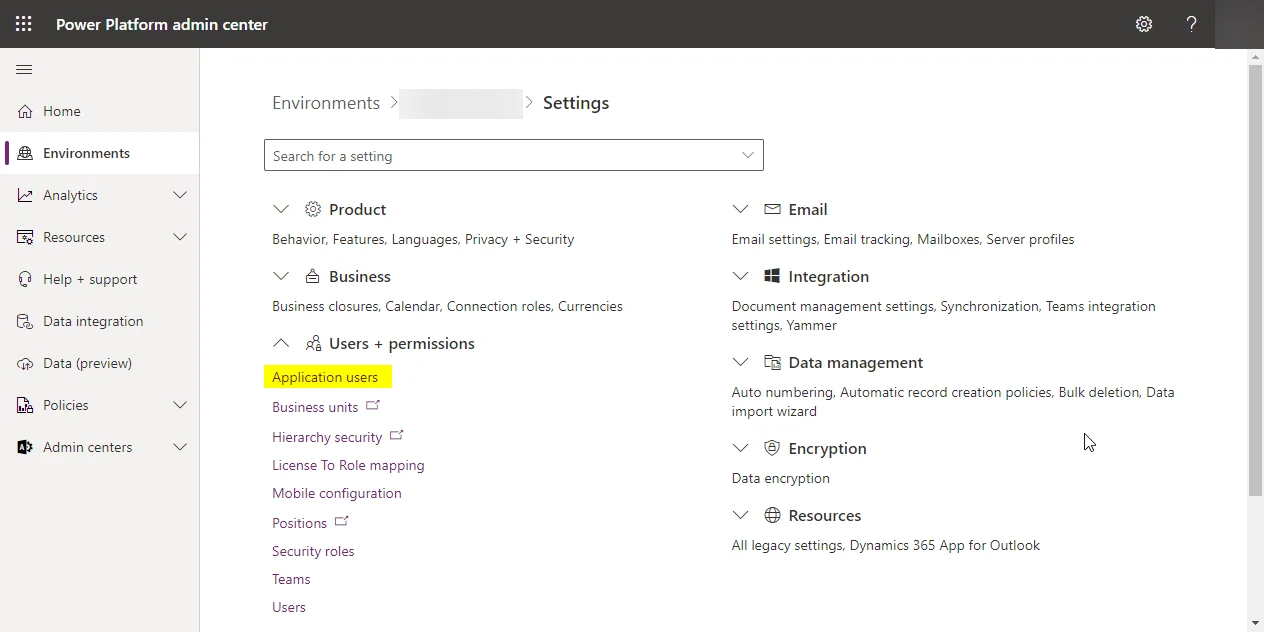This screenshot has height=632, width=1264.
Task: Select Environments in the sidebar
Action: tap(100, 153)
